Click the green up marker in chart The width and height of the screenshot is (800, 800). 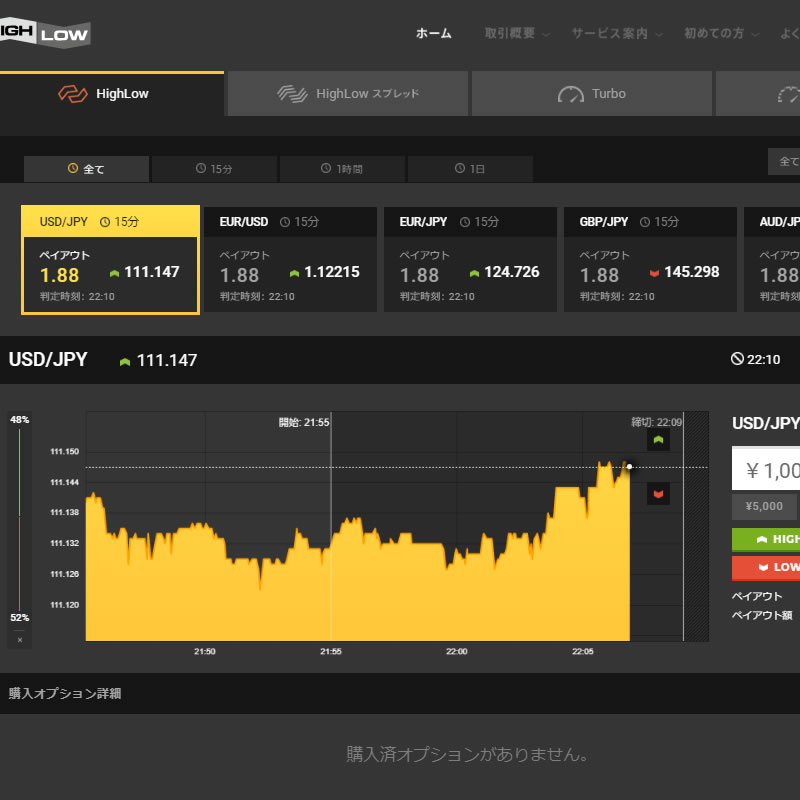(658, 440)
